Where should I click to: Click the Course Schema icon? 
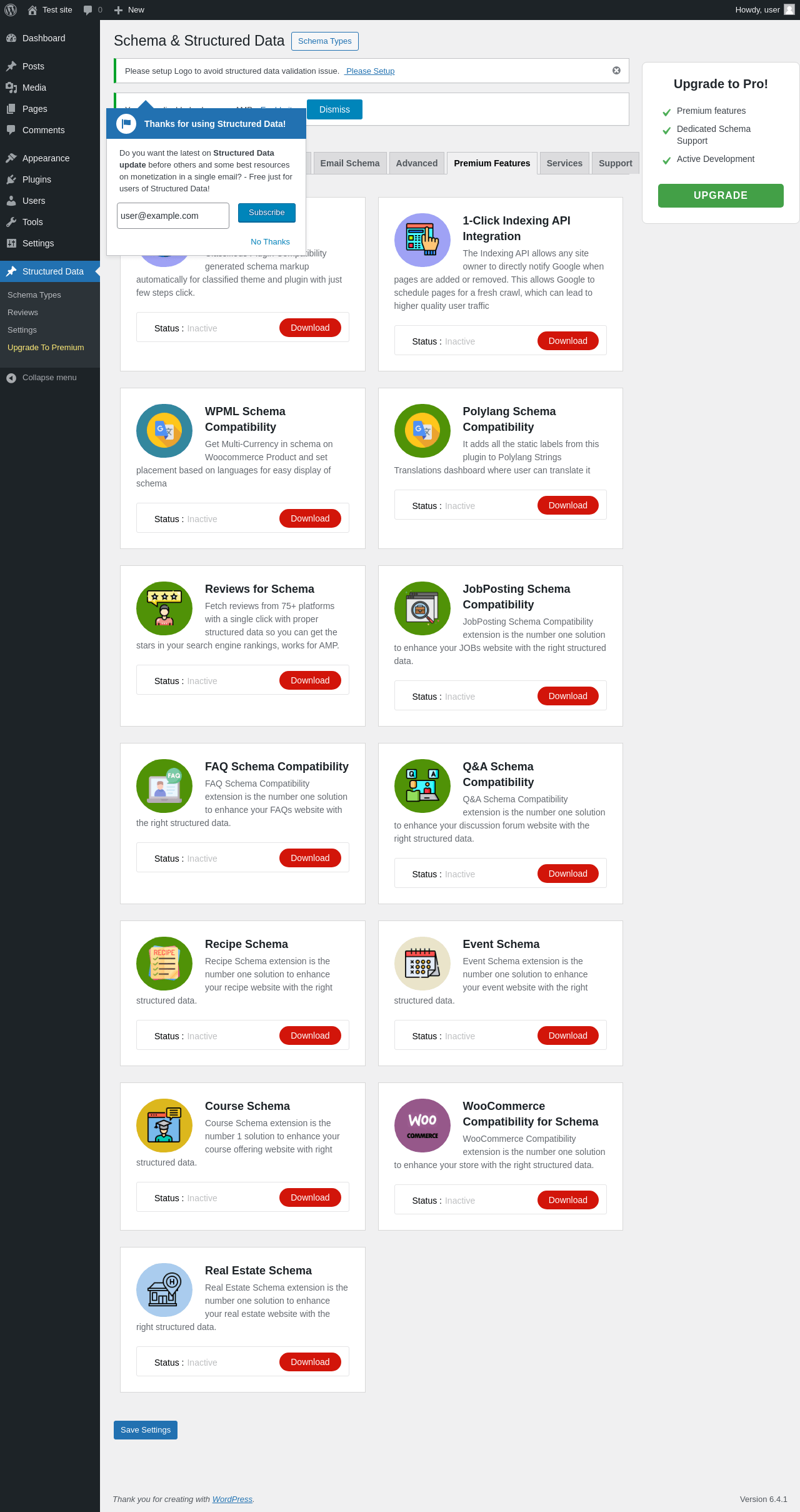164,1126
